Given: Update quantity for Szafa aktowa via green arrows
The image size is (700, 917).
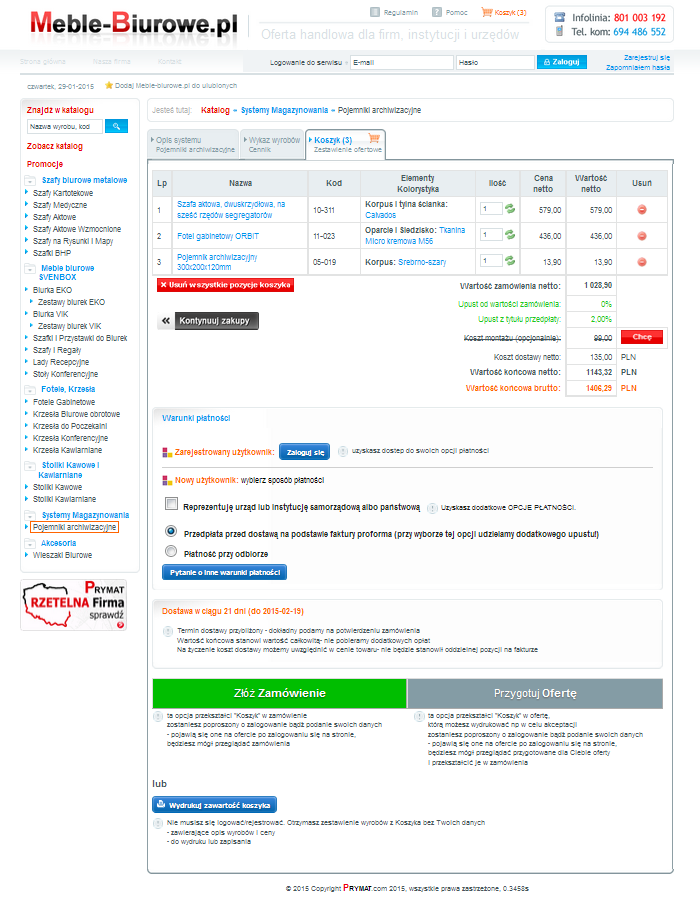Looking at the screenshot, I should coord(509,209).
